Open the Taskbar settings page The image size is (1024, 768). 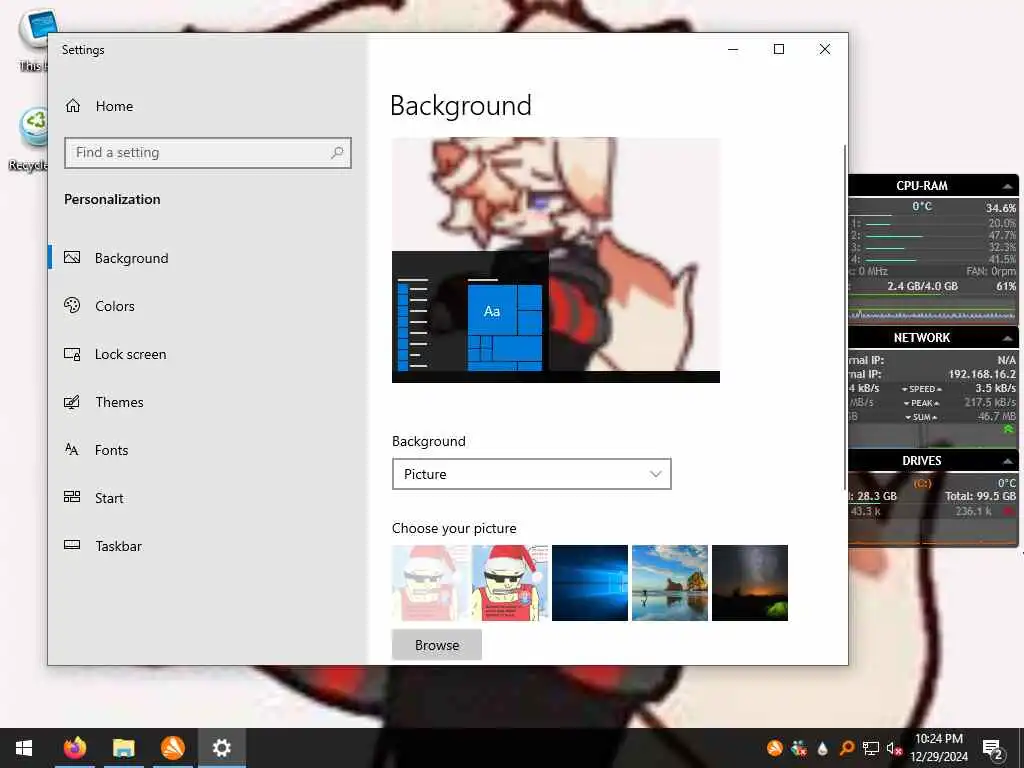(118, 546)
